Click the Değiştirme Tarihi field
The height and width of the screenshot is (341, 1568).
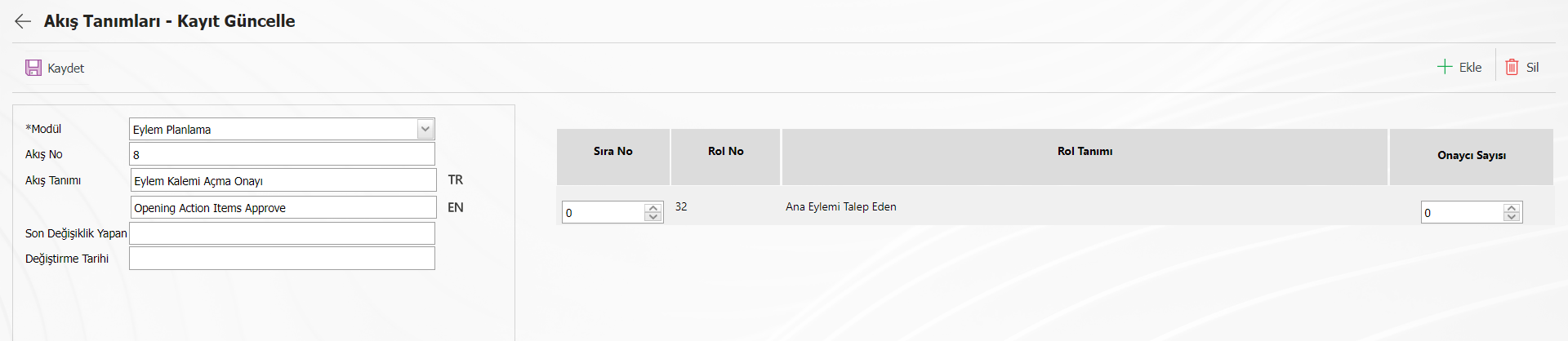(282, 259)
